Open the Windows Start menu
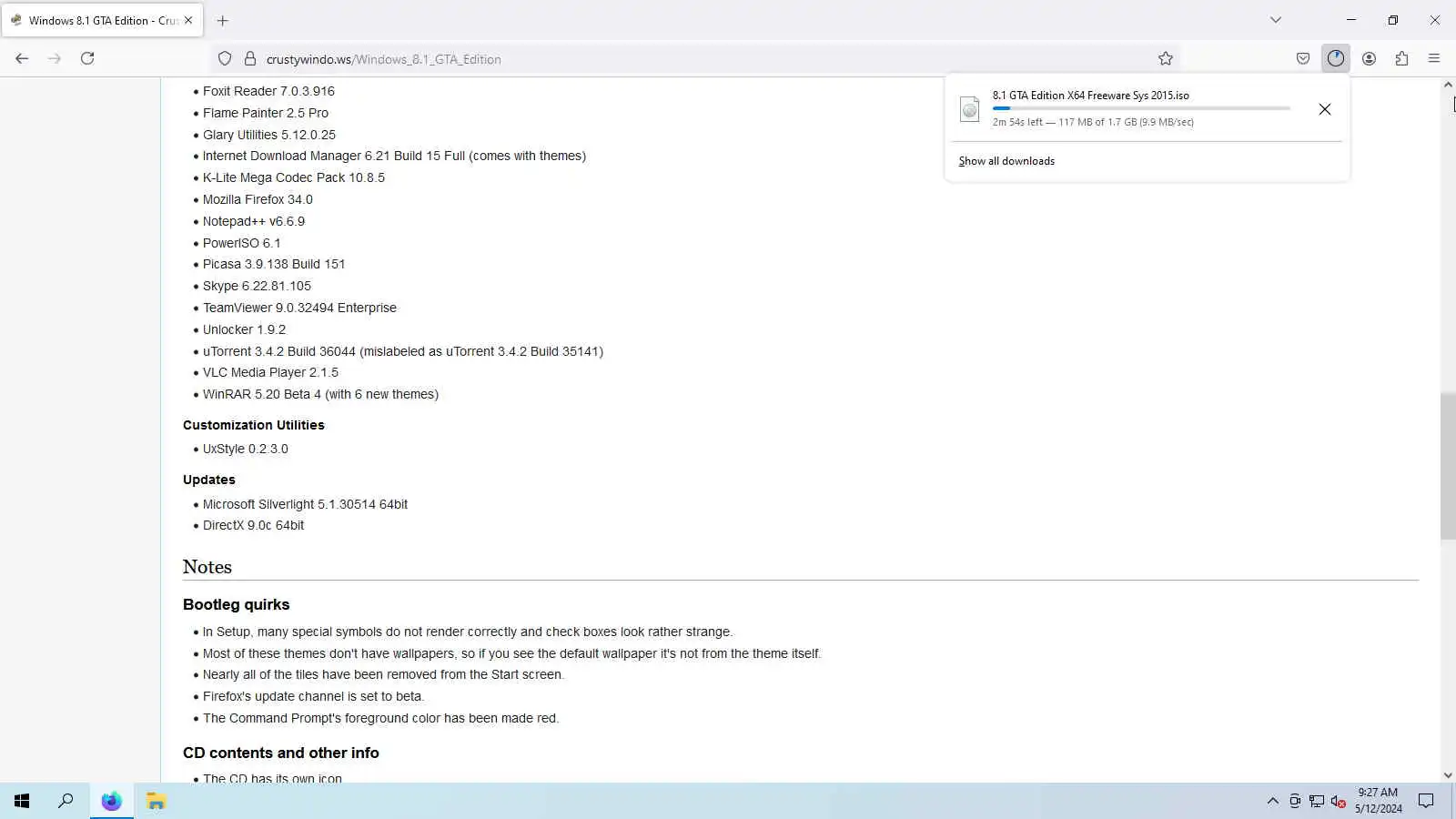1456x819 pixels. coord(22,801)
